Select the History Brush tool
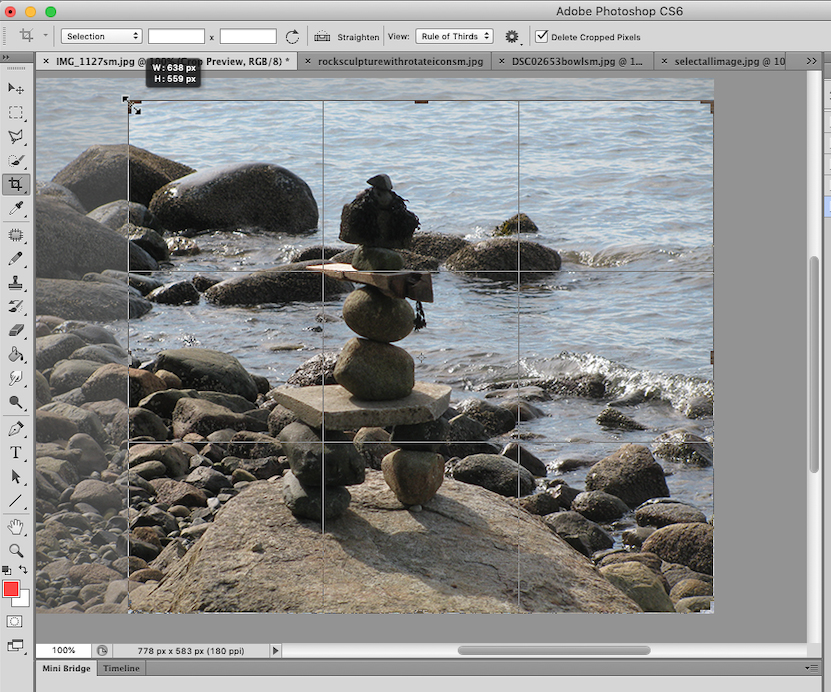The height and width of the screenshot is (692, 831). (15, 306)
